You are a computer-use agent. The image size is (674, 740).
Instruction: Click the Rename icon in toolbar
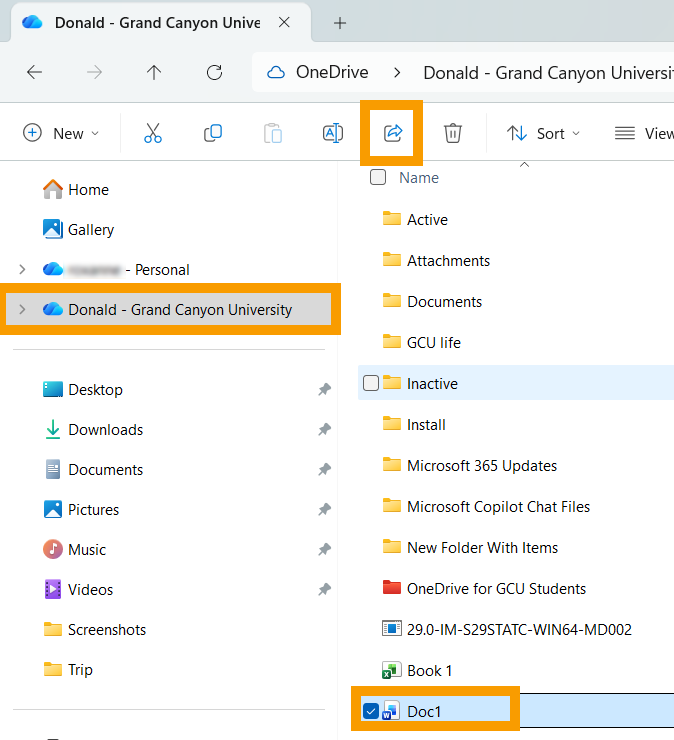332,133
